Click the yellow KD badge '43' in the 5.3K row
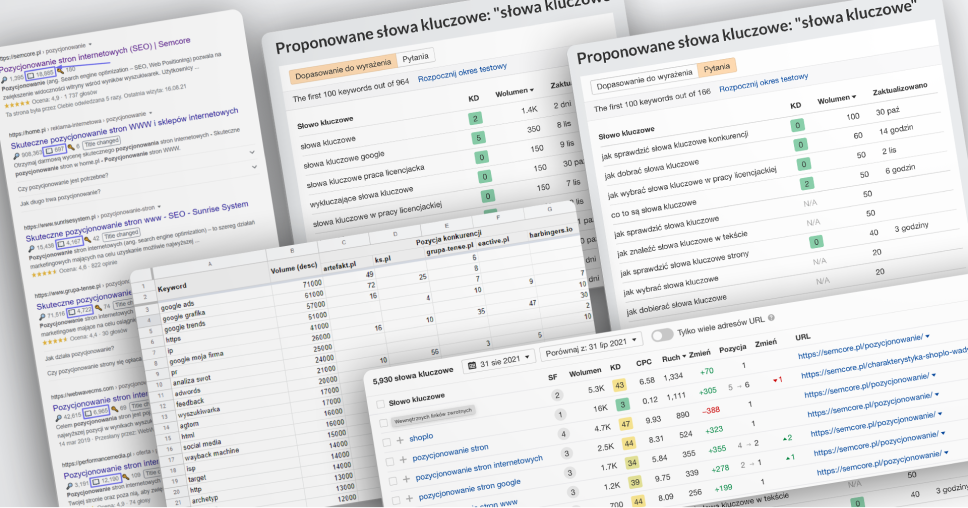This screenshot has width=968, height=508. pyautogui.click(x=619, y=385)
